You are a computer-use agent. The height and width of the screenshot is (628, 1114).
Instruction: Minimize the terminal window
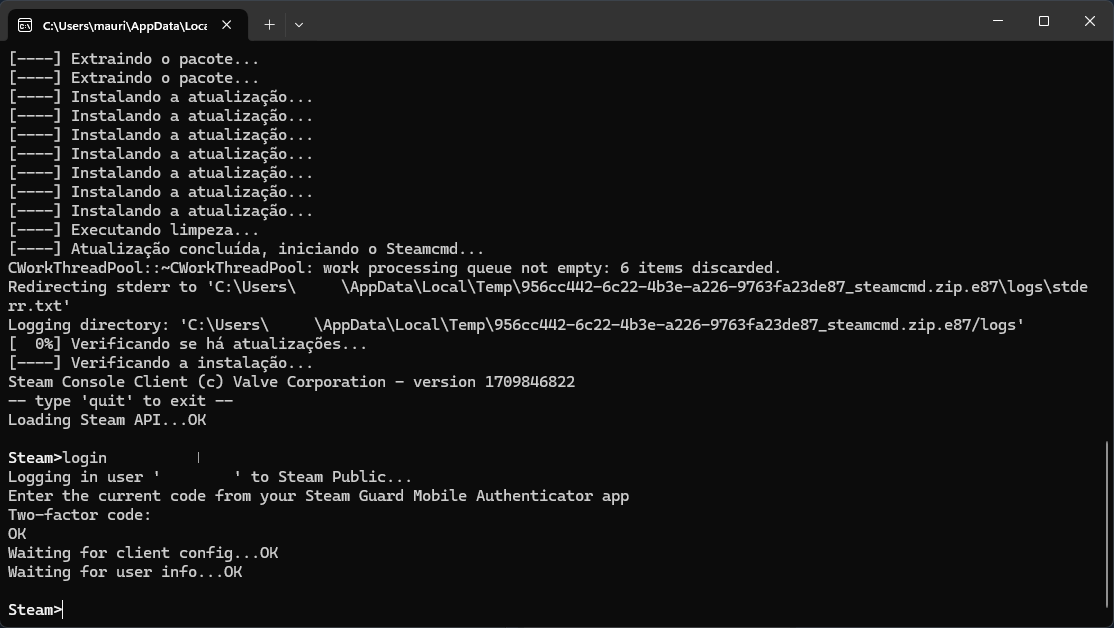point(997,21)
